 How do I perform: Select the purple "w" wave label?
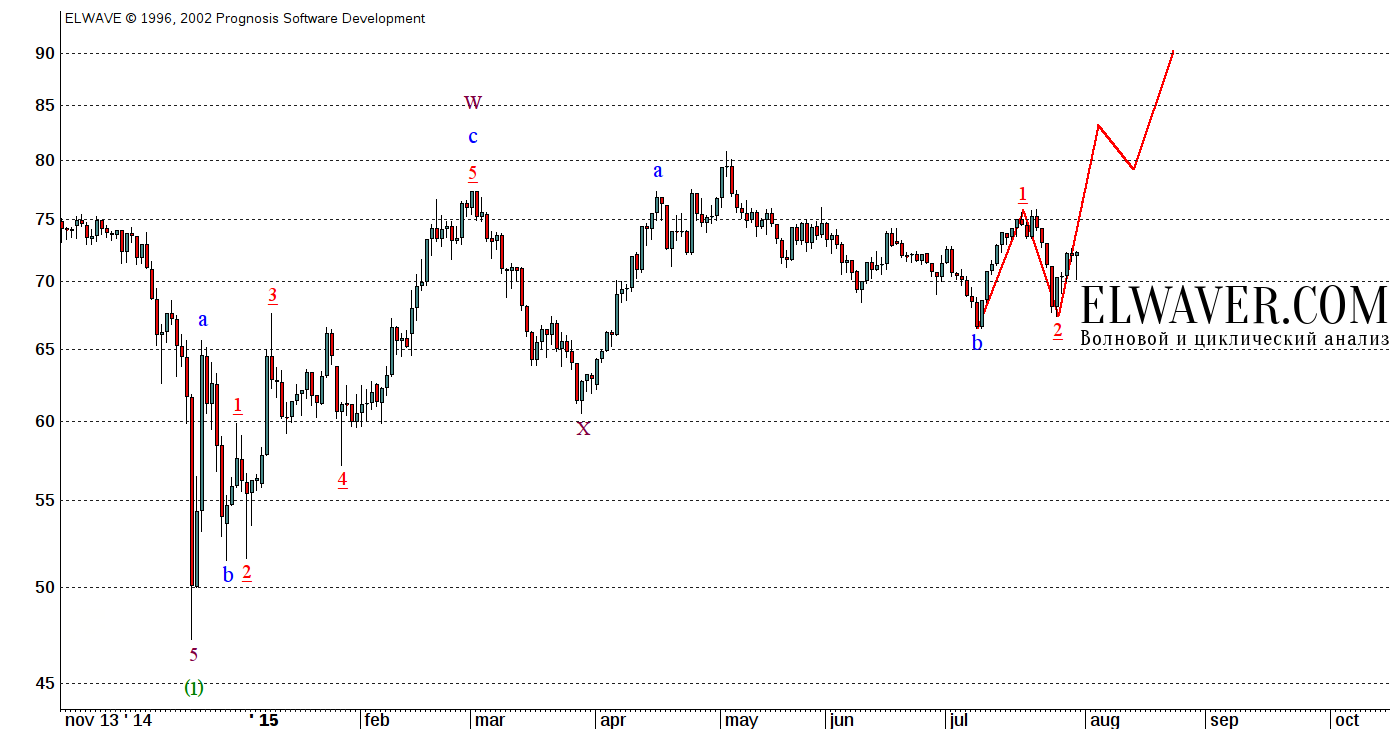[x=473, y=102]
